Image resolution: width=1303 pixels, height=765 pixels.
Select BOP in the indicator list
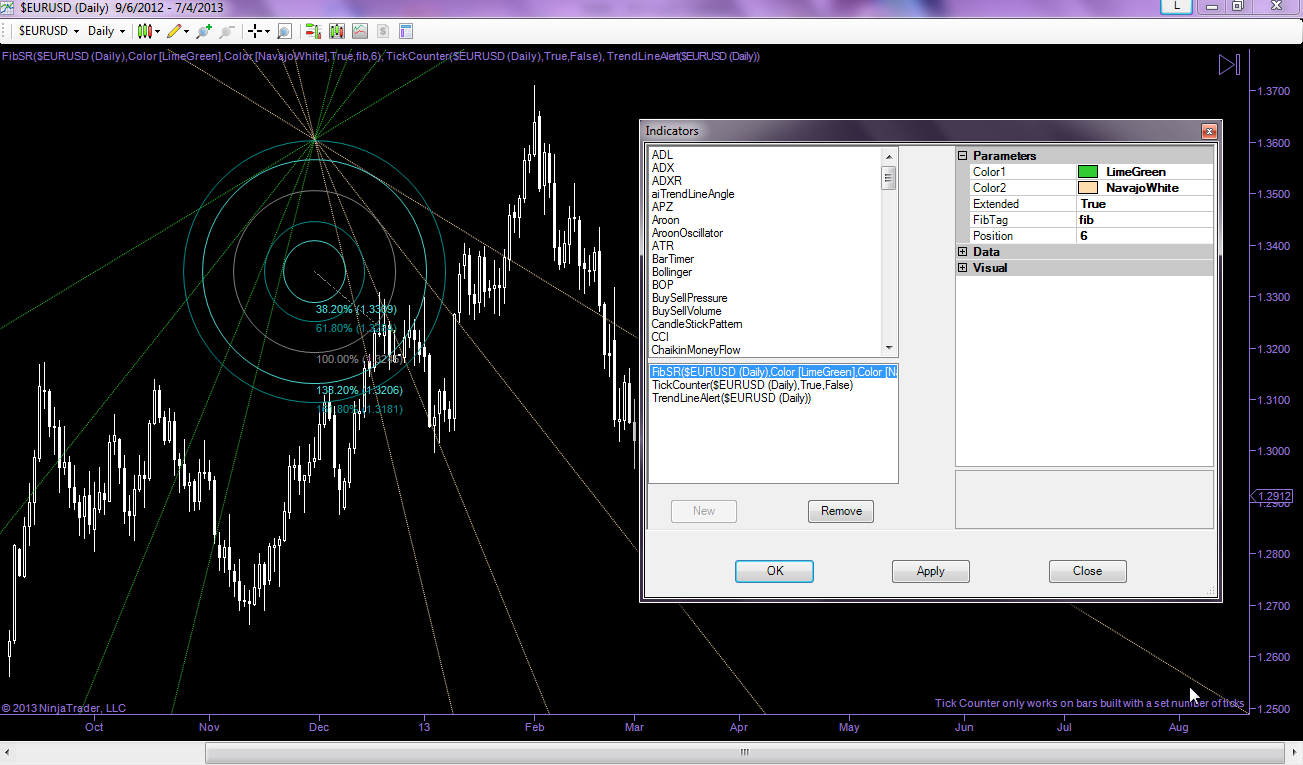click(662, 285)
